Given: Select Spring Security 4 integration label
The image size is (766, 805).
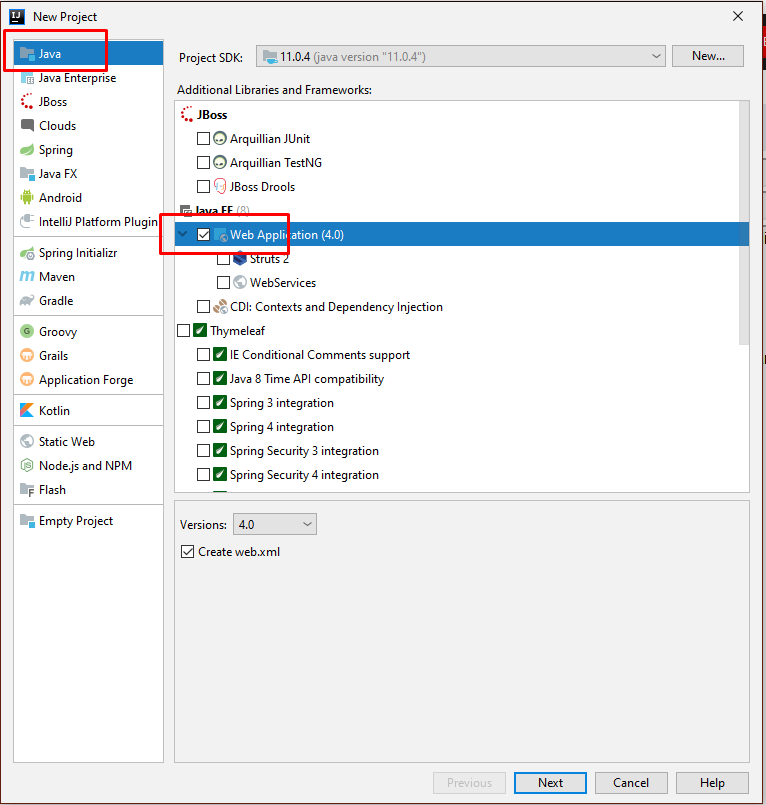Looking at the screenshot, I should point(304,474).
